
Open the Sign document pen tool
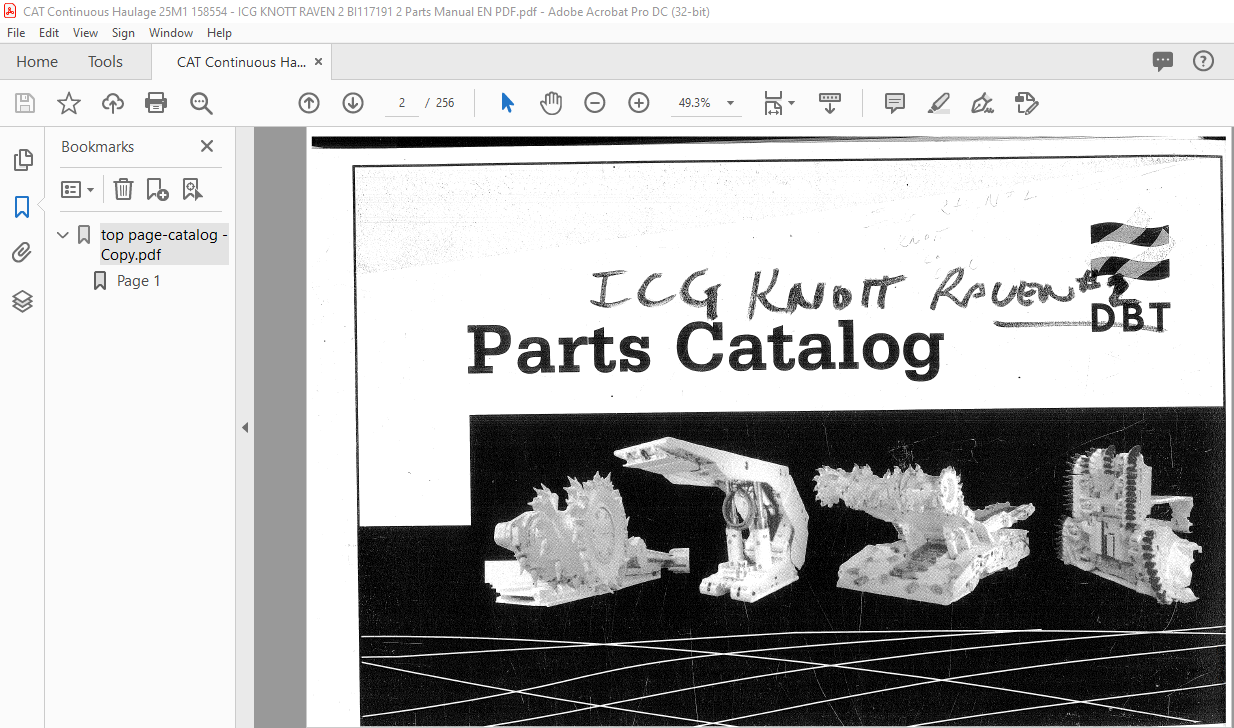click(x=982, y=103)
